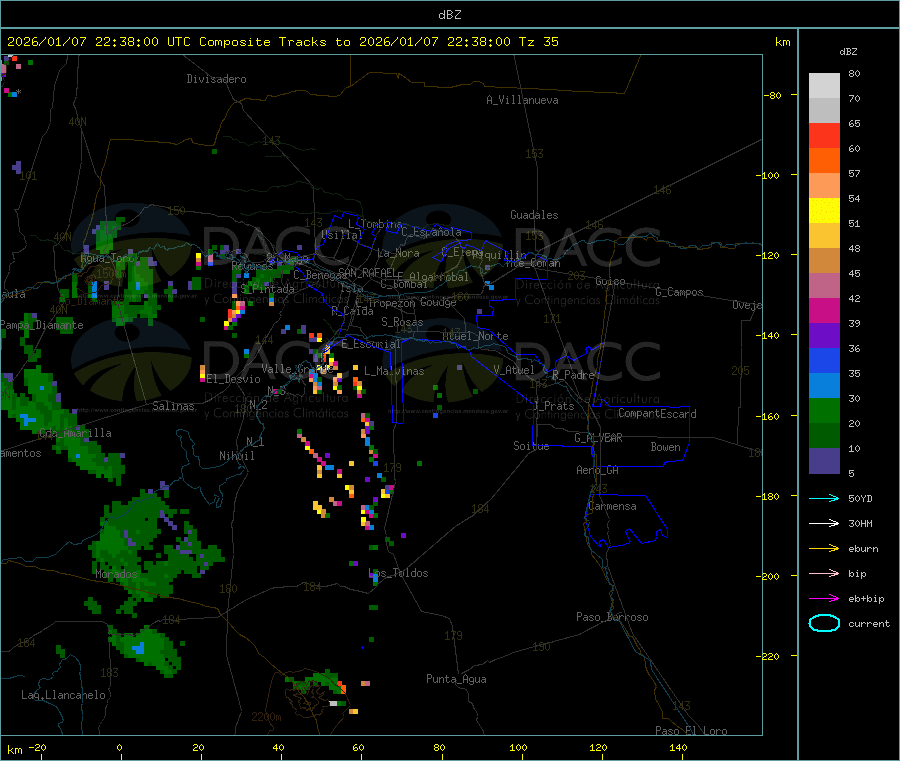Click the R_Padre map label
The image size is (900, 761).
[x=573, y=375]
